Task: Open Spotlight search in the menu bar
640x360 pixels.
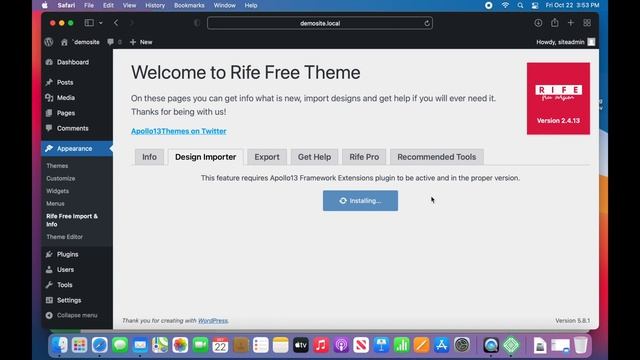Action: click(x=520, y=5)
